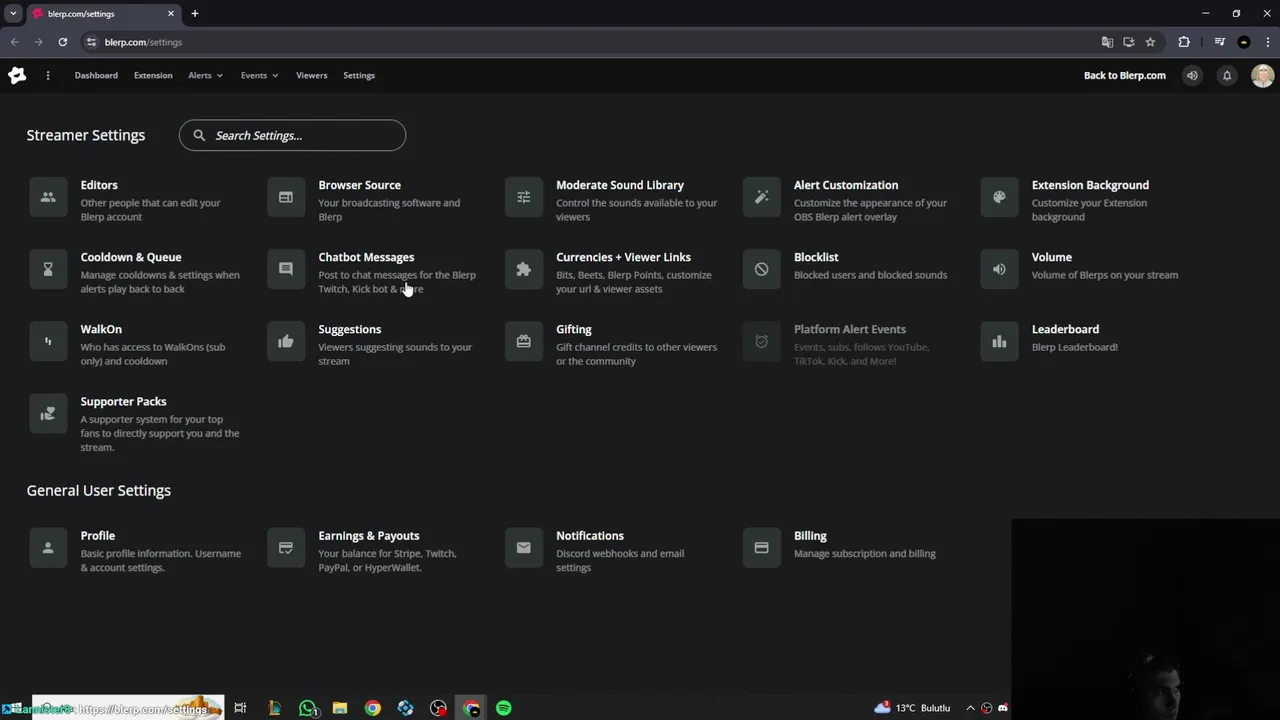The image size is (1280, 720).
Task: Click the Blerp logo icon
Action: (x=17, y=75)
